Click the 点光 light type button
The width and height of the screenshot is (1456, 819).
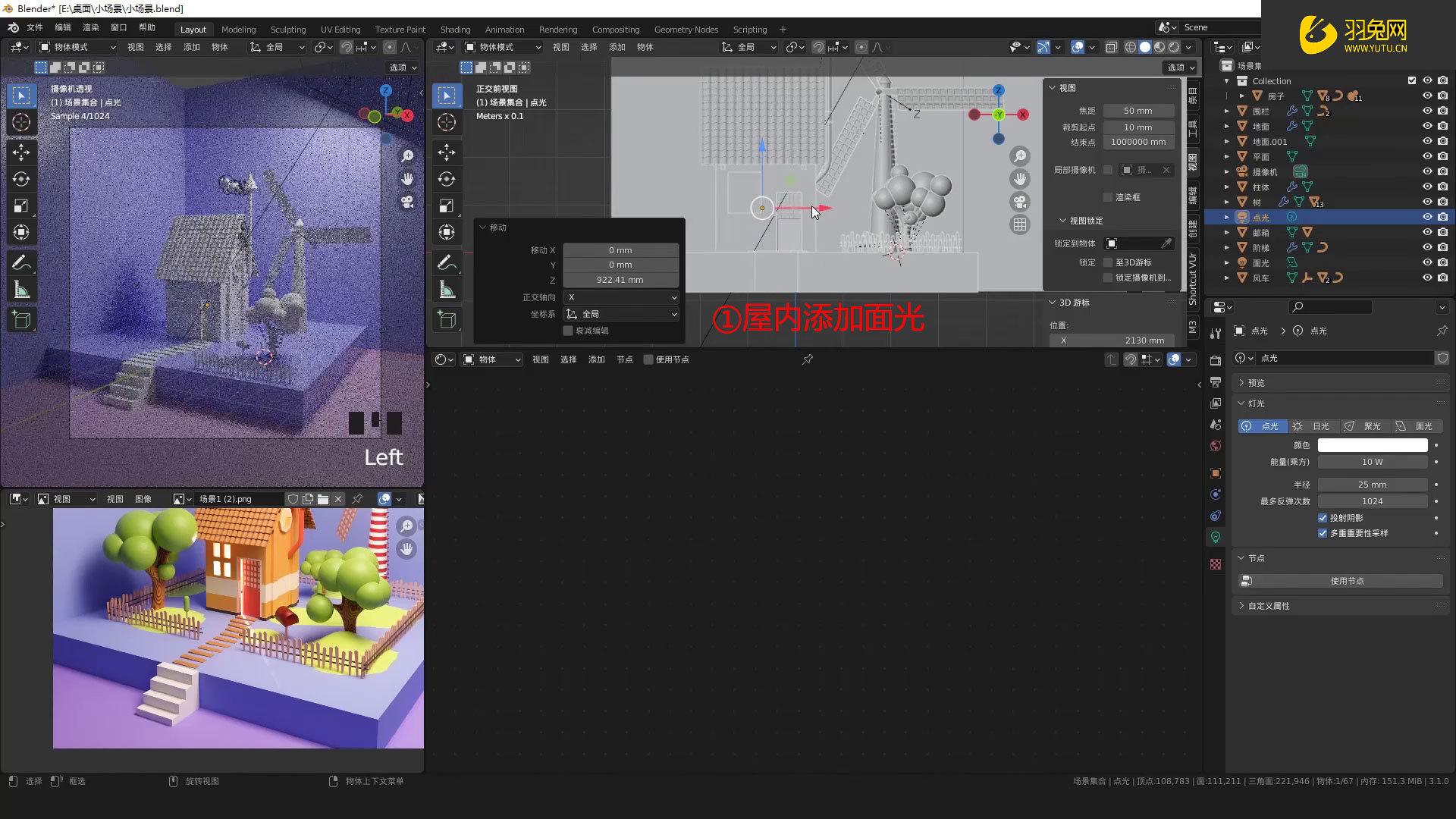(1263, 426)
